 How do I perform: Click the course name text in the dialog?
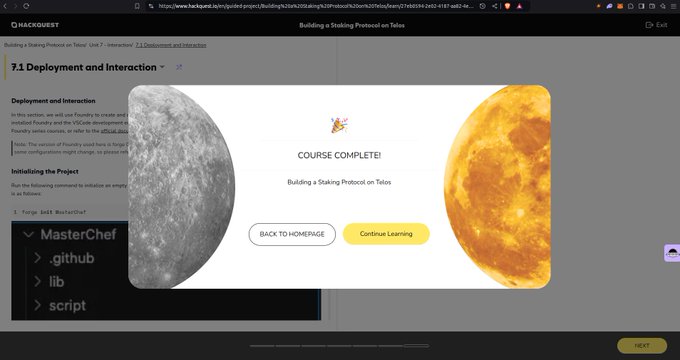339,182
